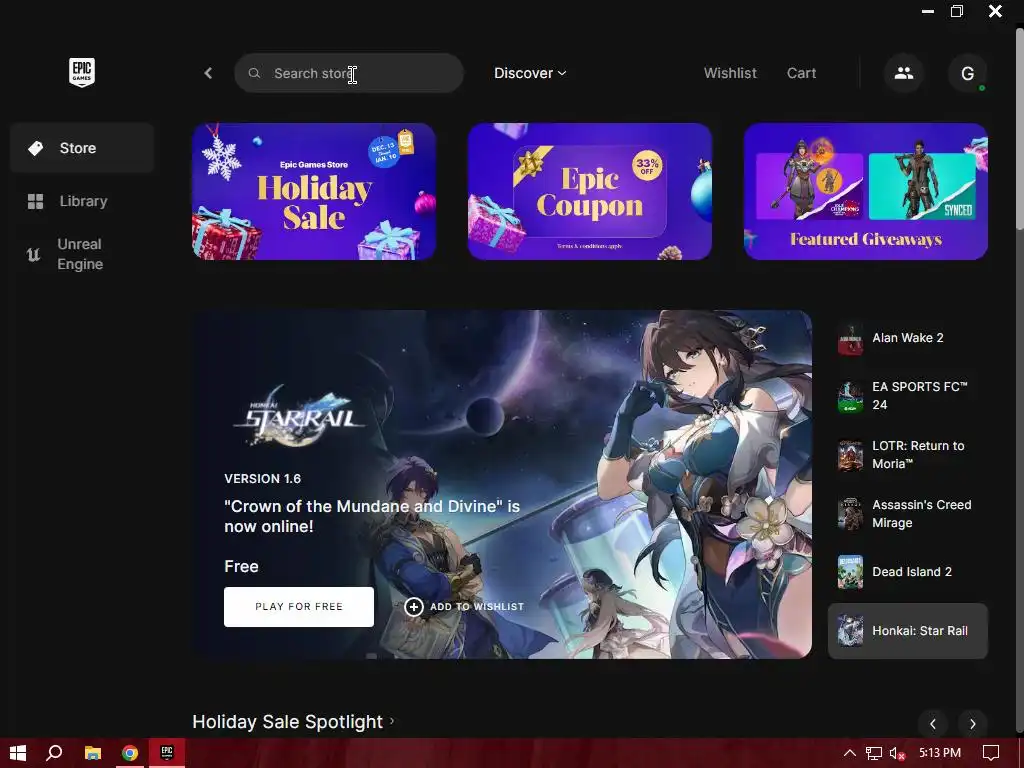The width and height of the screenshot is (1024, 768).
Task: Open the Store section in the sidebar
Action: point(82,148)
